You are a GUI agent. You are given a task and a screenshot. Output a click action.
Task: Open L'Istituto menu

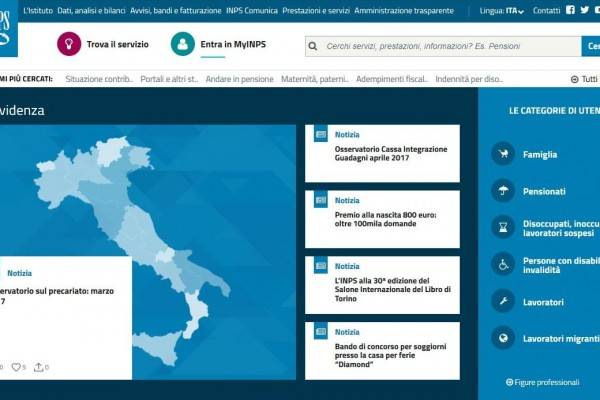(x=38, y=11)
